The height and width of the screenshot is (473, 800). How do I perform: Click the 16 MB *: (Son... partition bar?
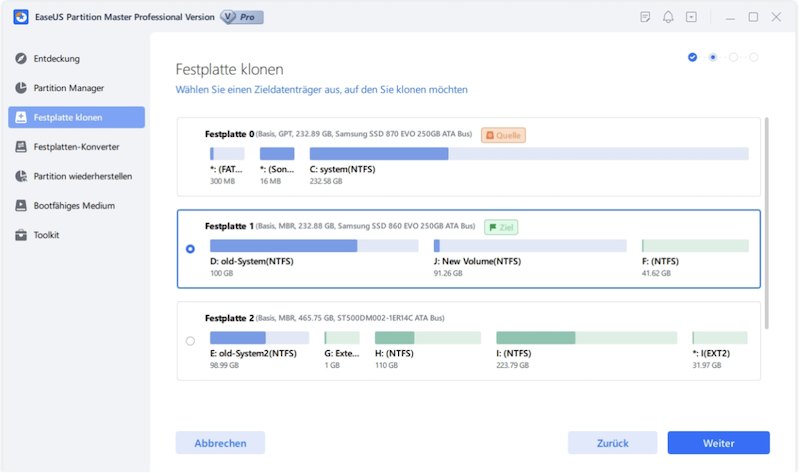277,154
